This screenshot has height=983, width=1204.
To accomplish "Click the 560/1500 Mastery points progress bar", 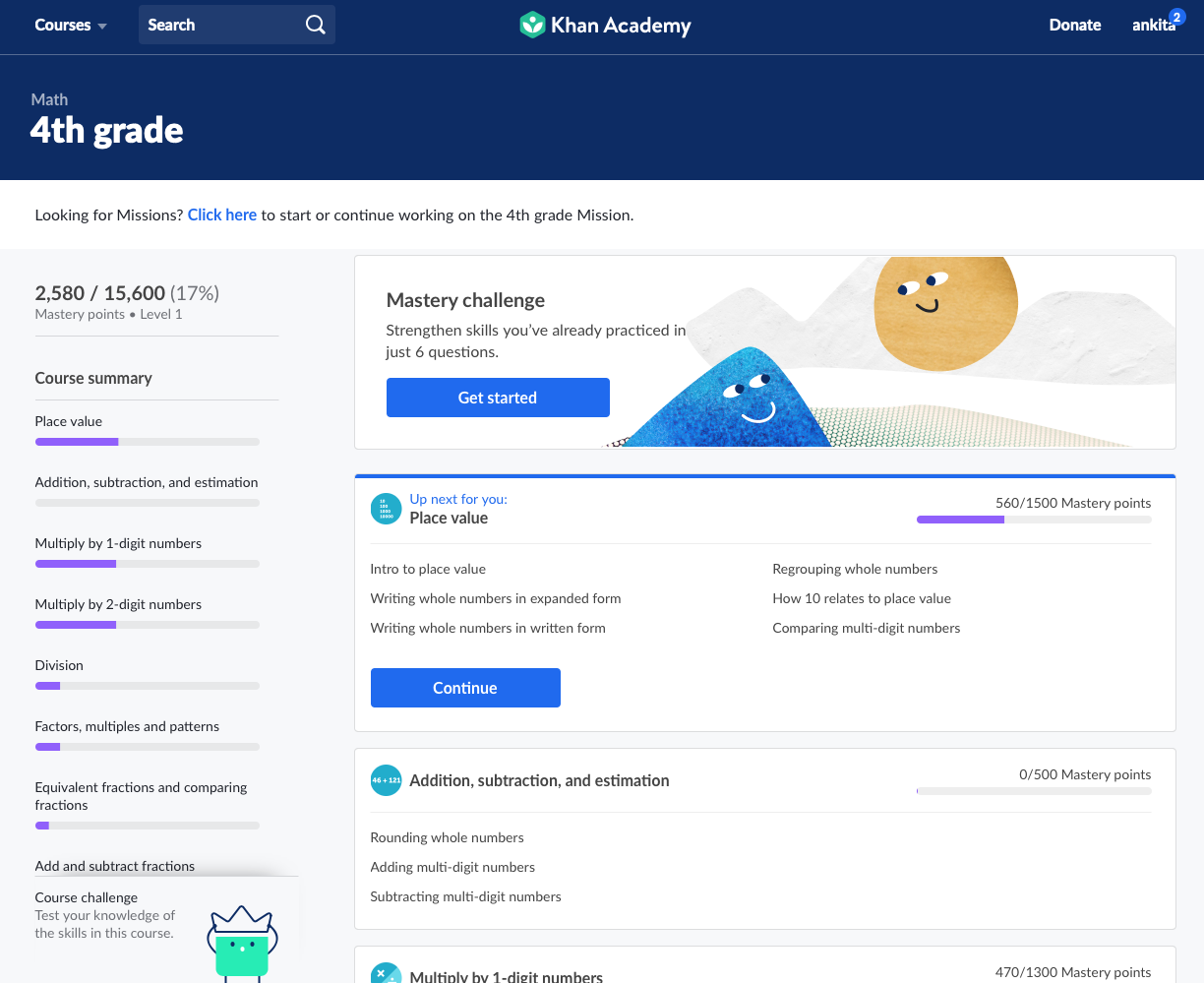I will coord(1034,520).
